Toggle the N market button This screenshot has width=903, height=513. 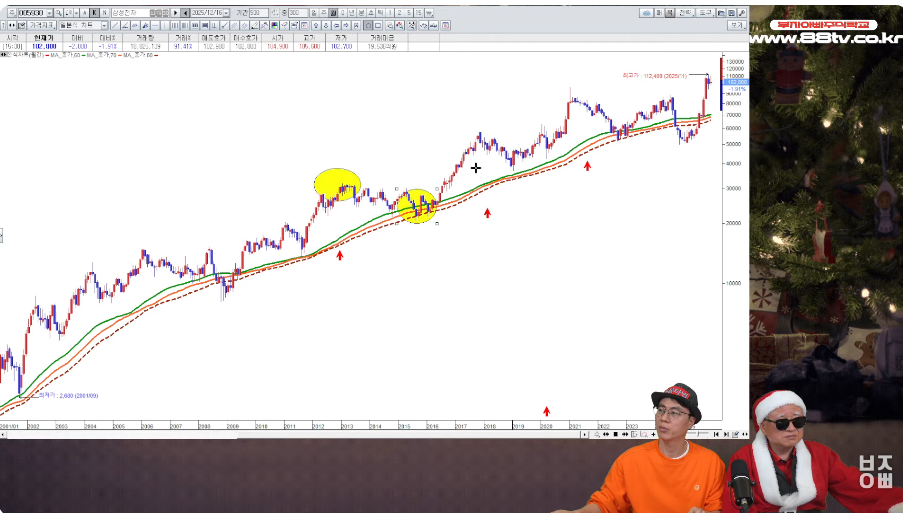104,13
